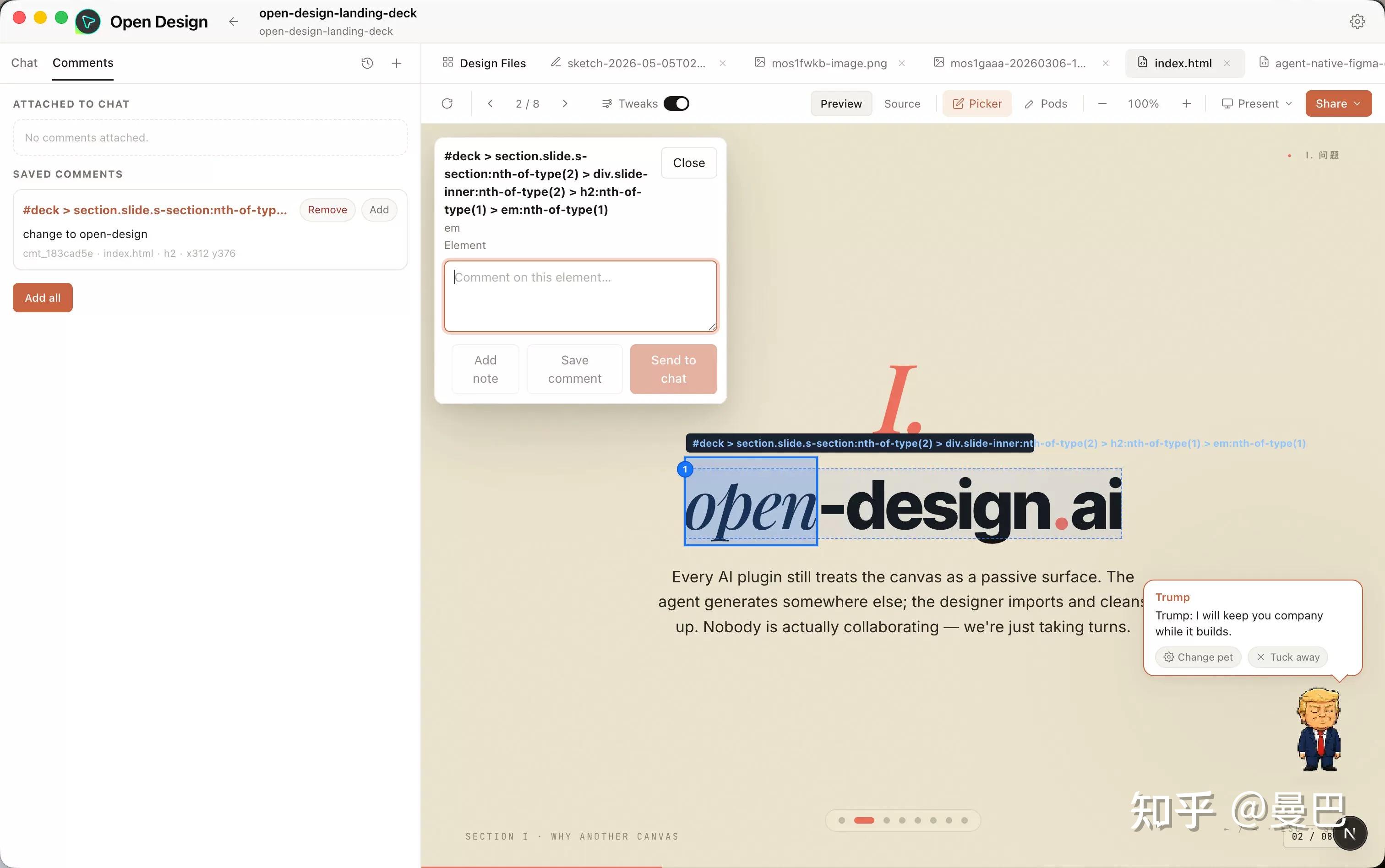Toggle the Tweaks switch off
The width and height of the screenshot is (1385, 868).
point(676,103)
